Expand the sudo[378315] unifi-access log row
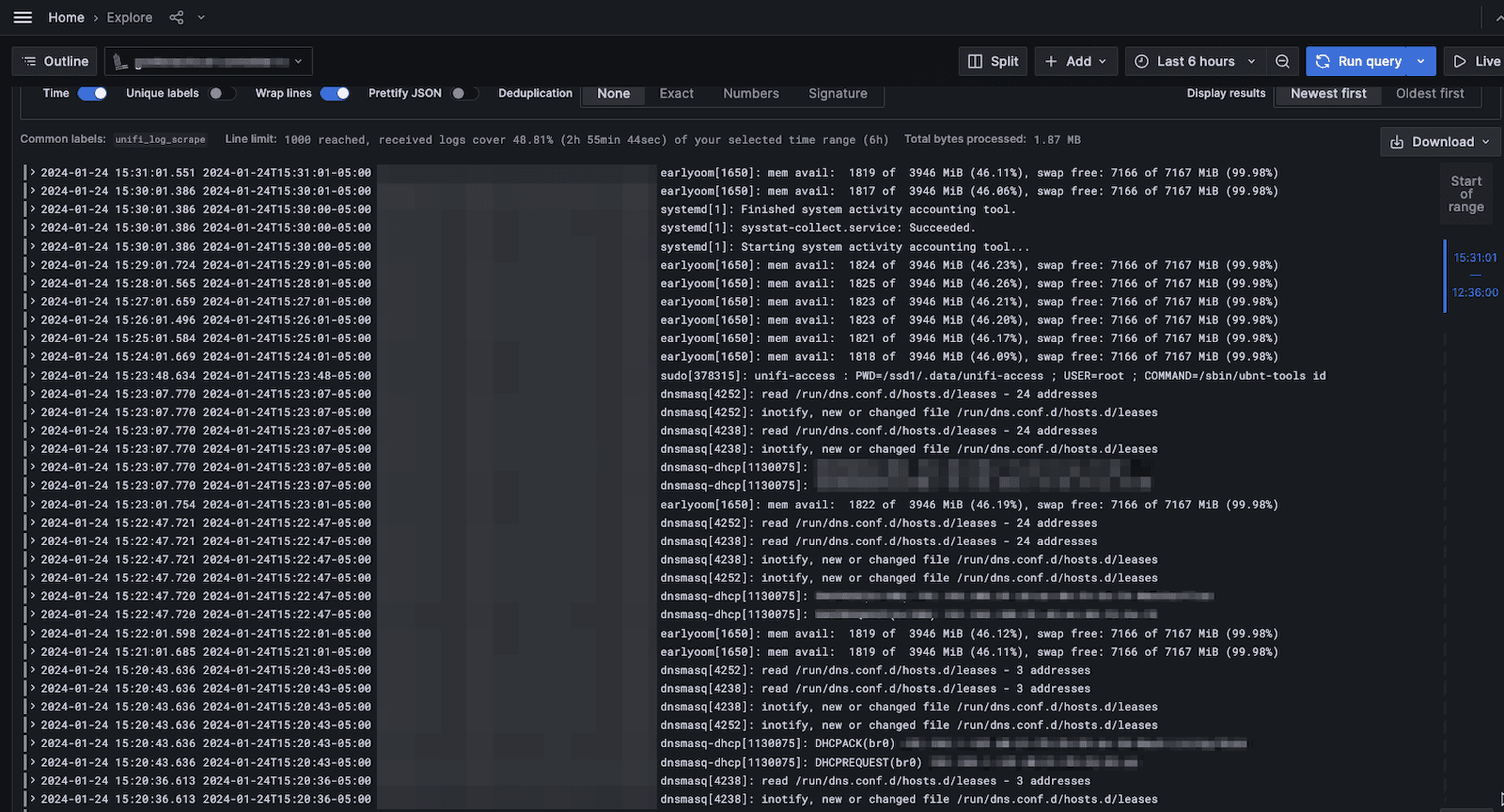 (33, 375)
